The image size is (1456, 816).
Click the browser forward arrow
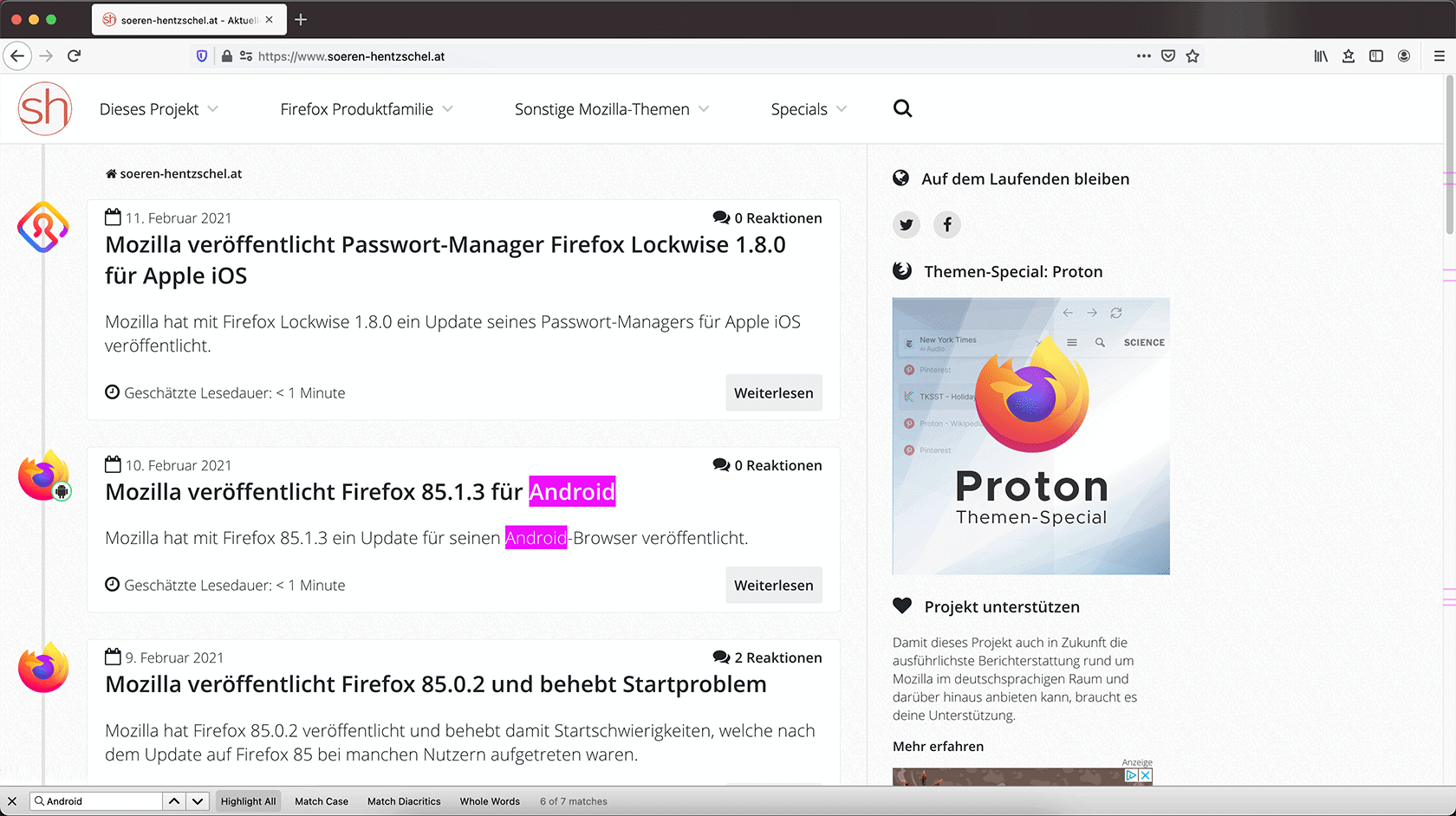pos(46,56)
